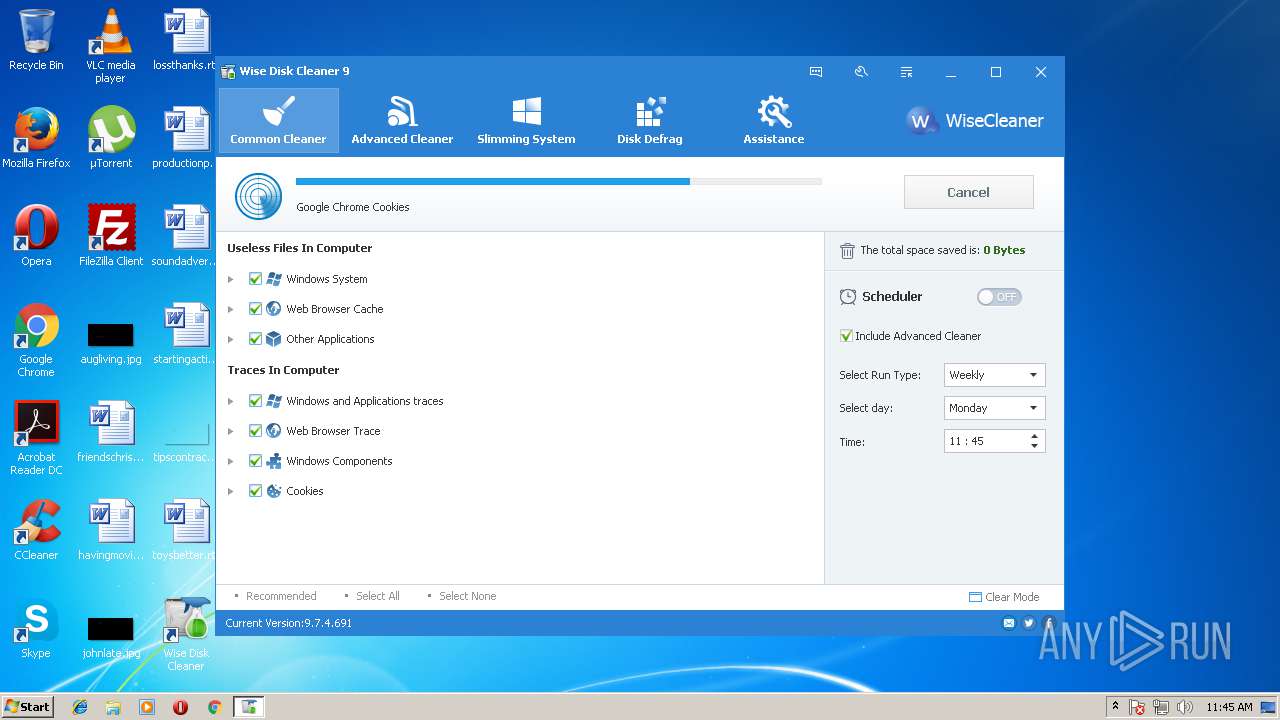Click the Cookies item icon
This screenshot has height=720, width=1280.
point(274,491)
